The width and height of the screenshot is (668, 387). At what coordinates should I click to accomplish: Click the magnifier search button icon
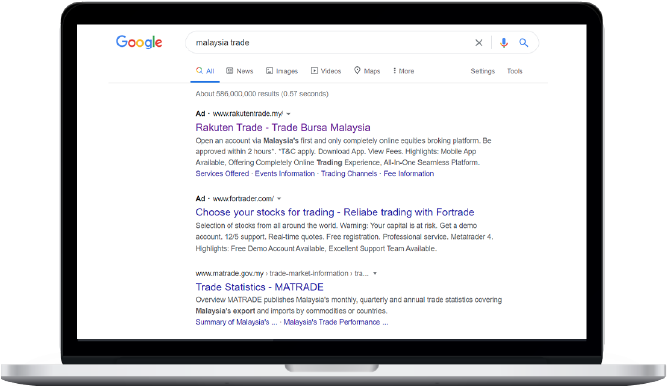pyautogui.click(x=524, y=43)
